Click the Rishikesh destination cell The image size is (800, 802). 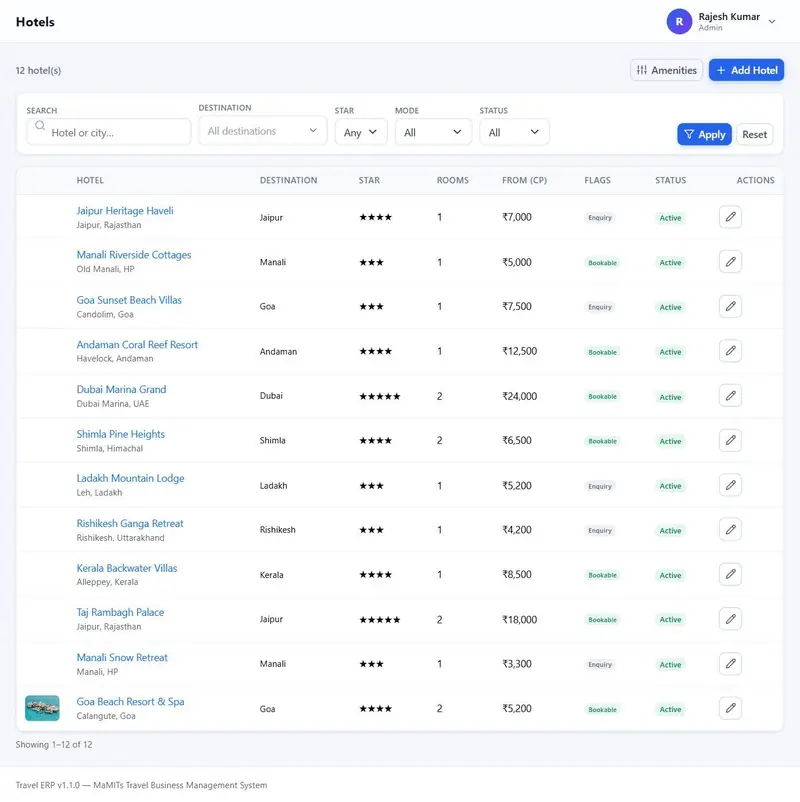coord(278,530)
